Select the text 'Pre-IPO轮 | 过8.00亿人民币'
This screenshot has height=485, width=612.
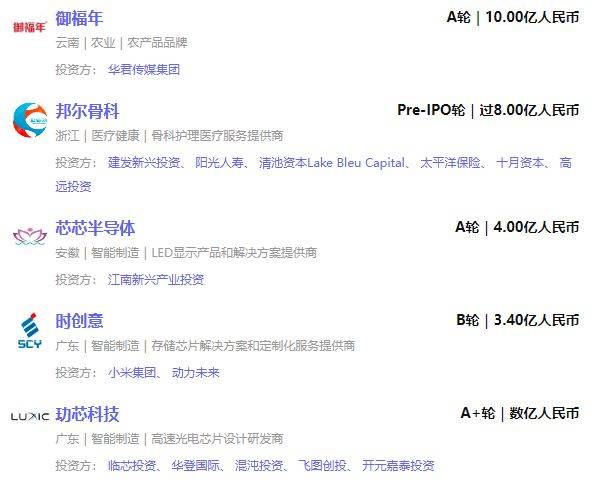488,110
